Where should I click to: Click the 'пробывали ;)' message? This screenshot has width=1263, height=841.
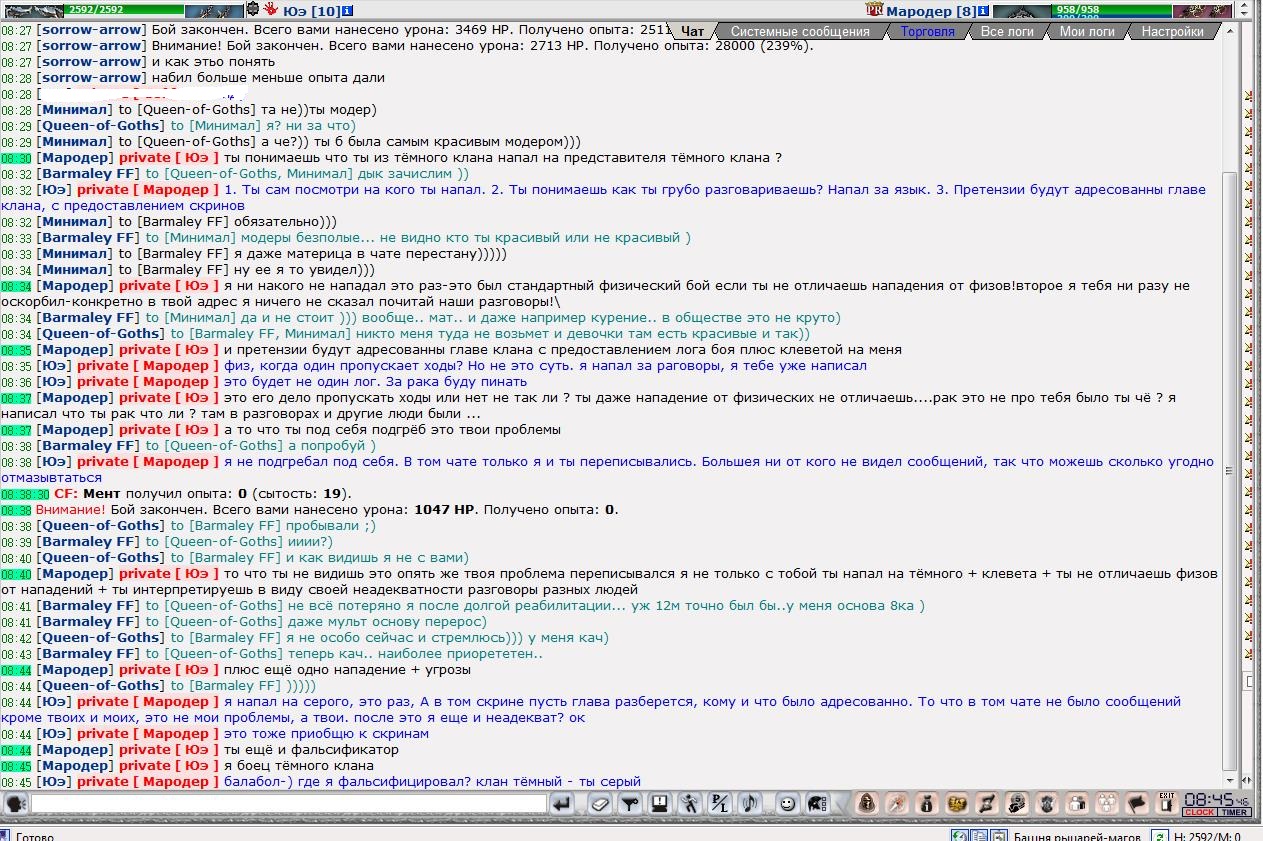(331, 526)
